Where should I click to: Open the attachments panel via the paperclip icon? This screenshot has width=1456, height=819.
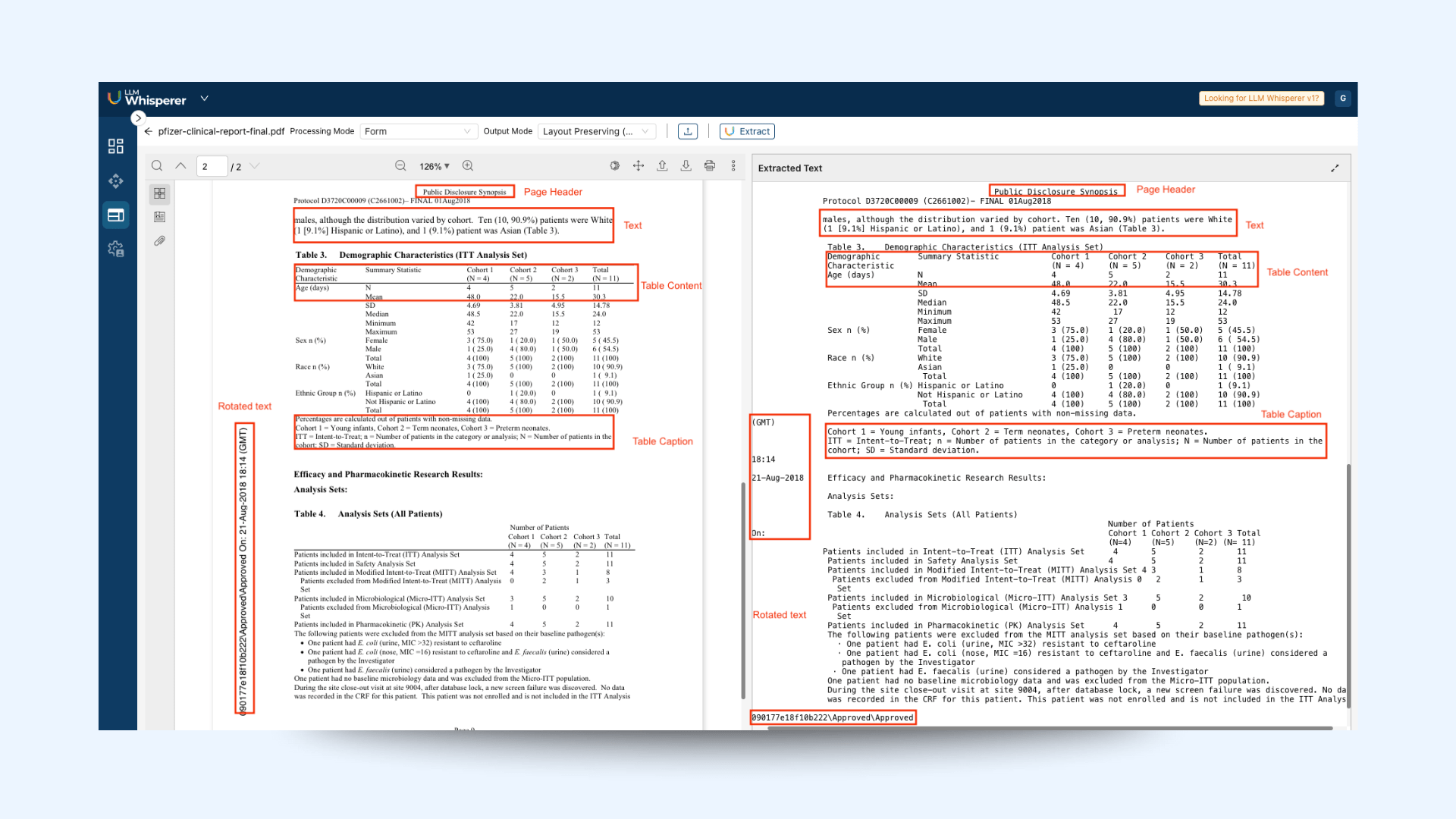pyautogui.click(x=160, y=240)
